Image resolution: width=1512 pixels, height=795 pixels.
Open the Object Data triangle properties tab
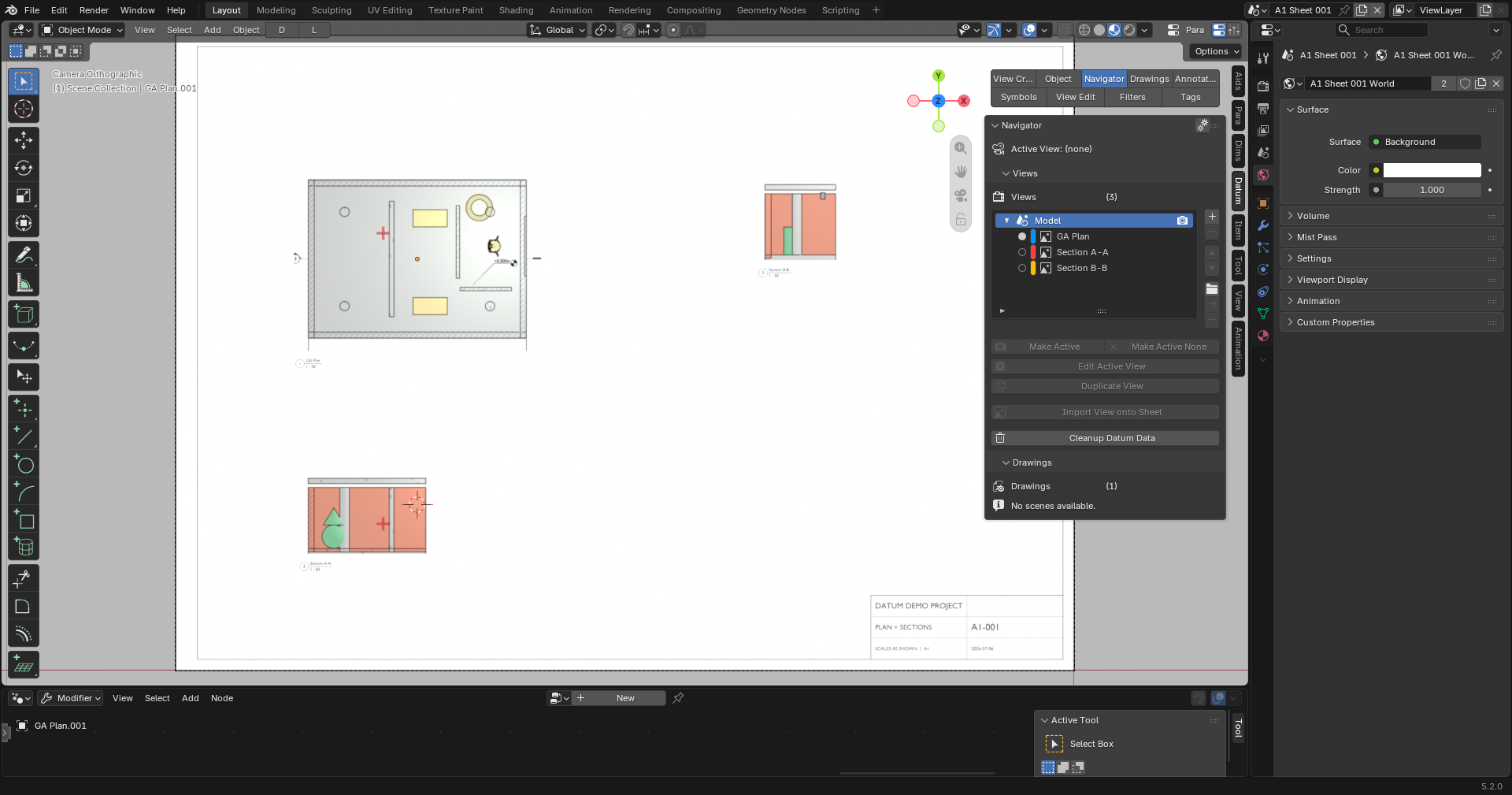[1263, 314]
